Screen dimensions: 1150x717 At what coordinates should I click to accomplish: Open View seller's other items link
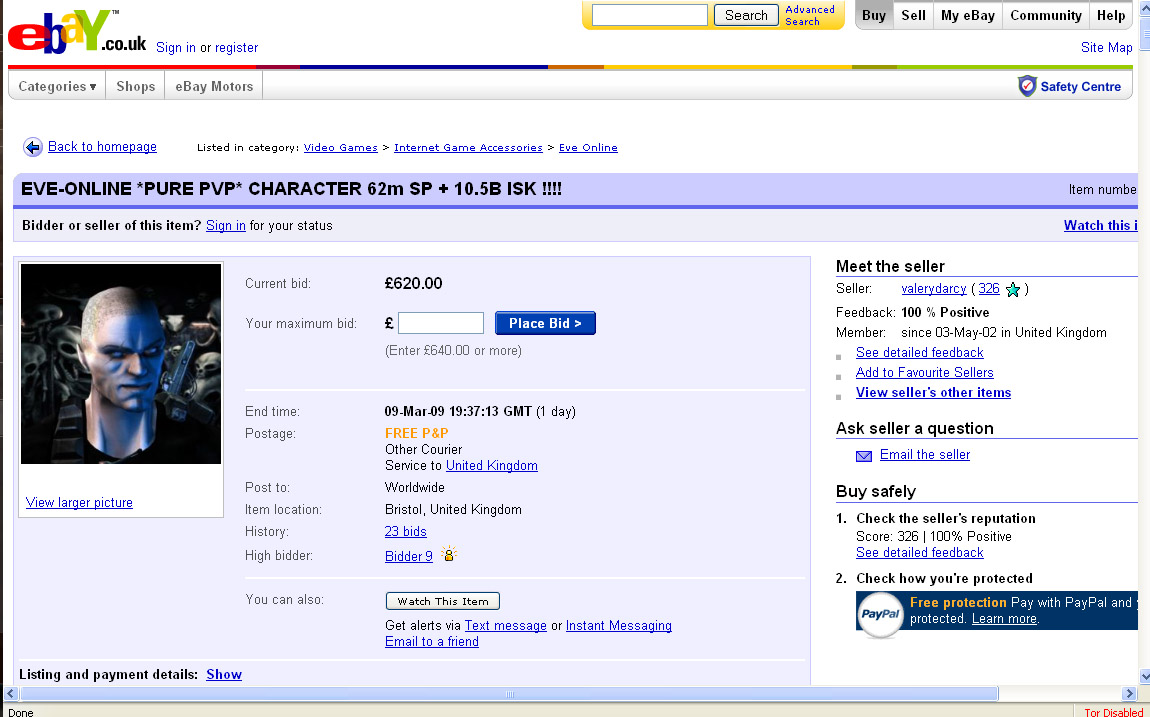coord(934,392)
